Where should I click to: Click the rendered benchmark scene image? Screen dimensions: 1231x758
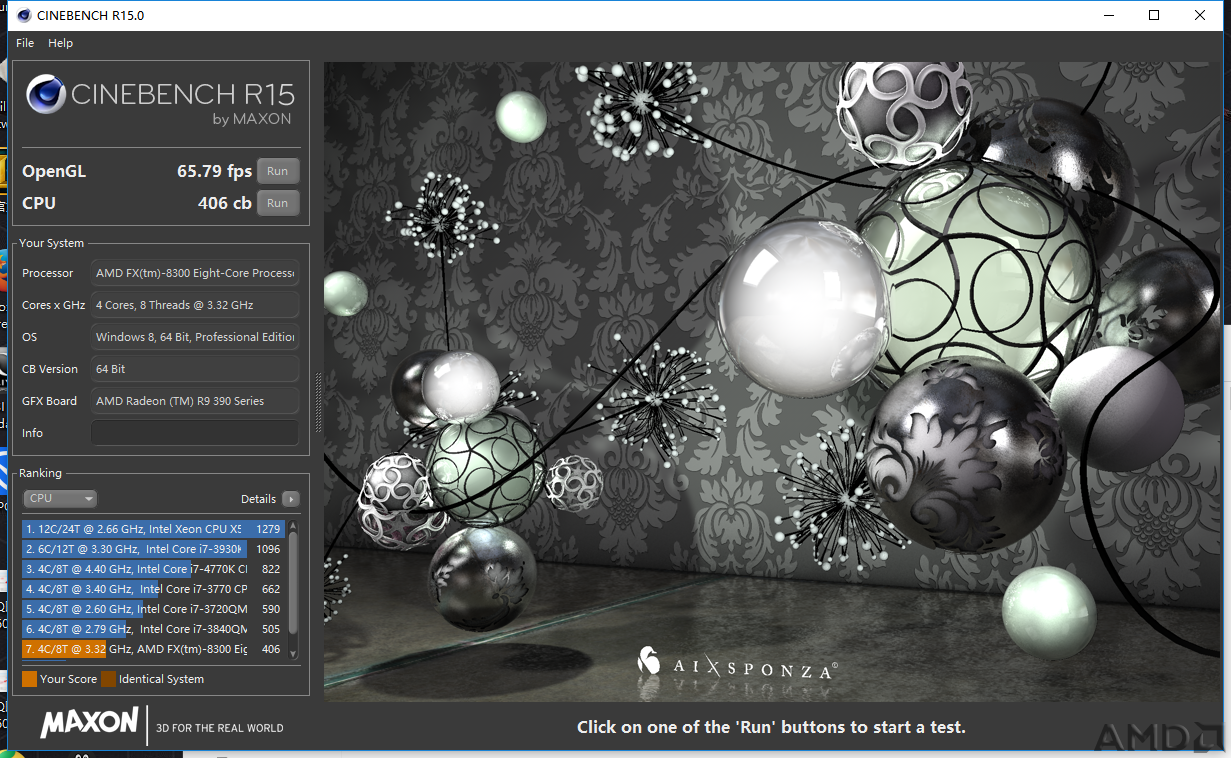pos(772,382)
